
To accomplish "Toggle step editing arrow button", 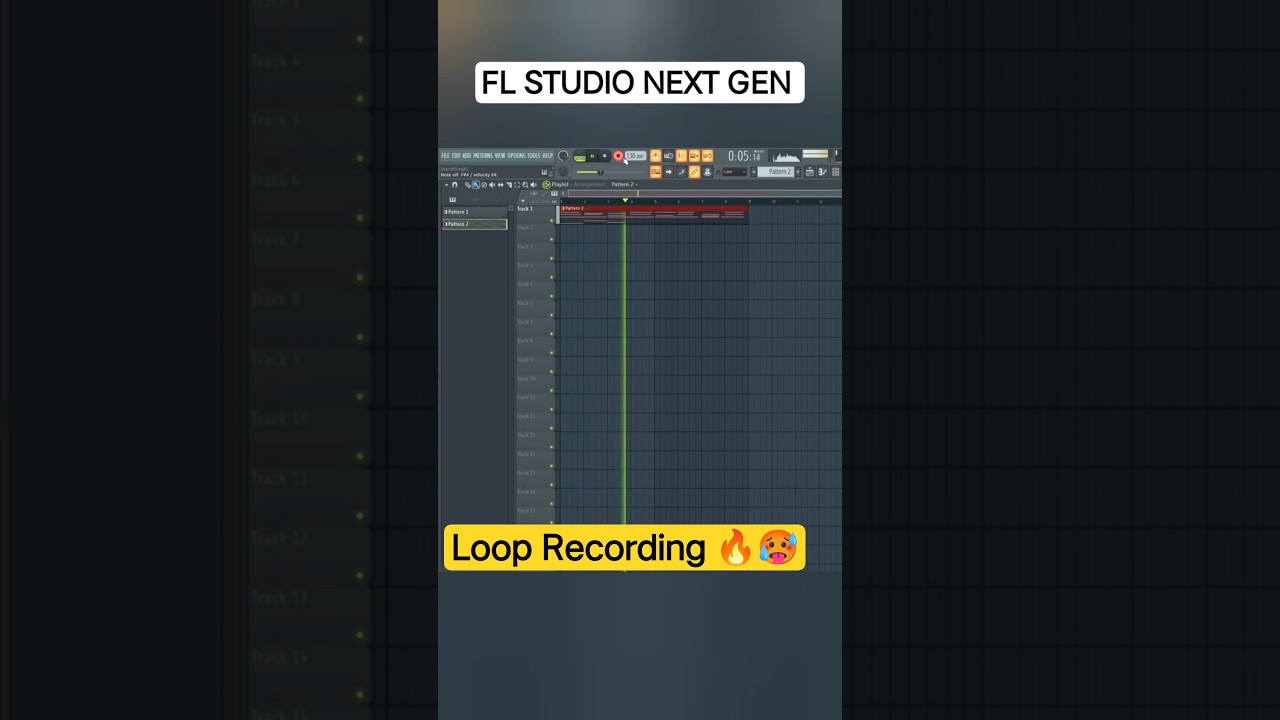I will click(x=669, y=172).
